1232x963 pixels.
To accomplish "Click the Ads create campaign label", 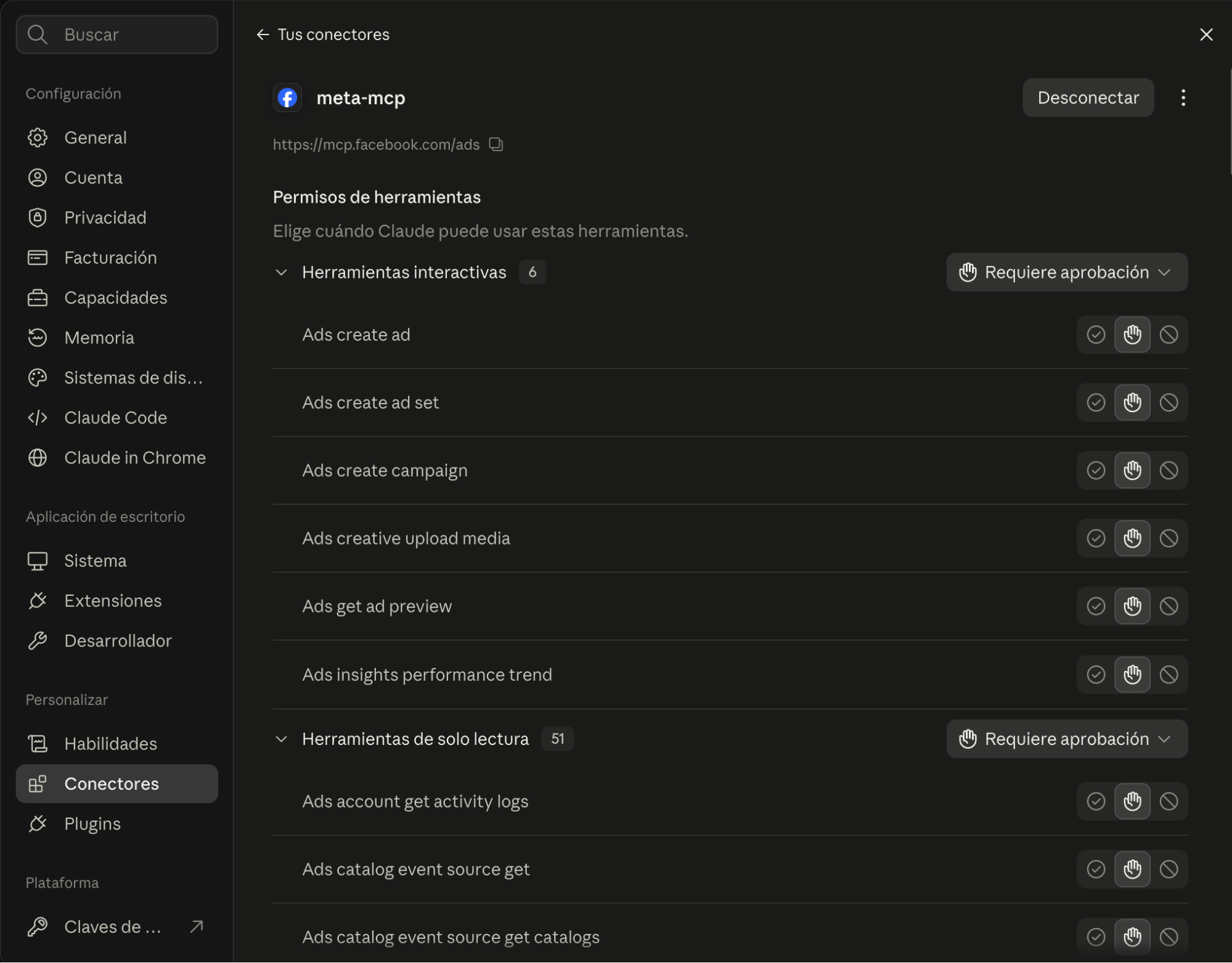I will click(x=385, y=470).
